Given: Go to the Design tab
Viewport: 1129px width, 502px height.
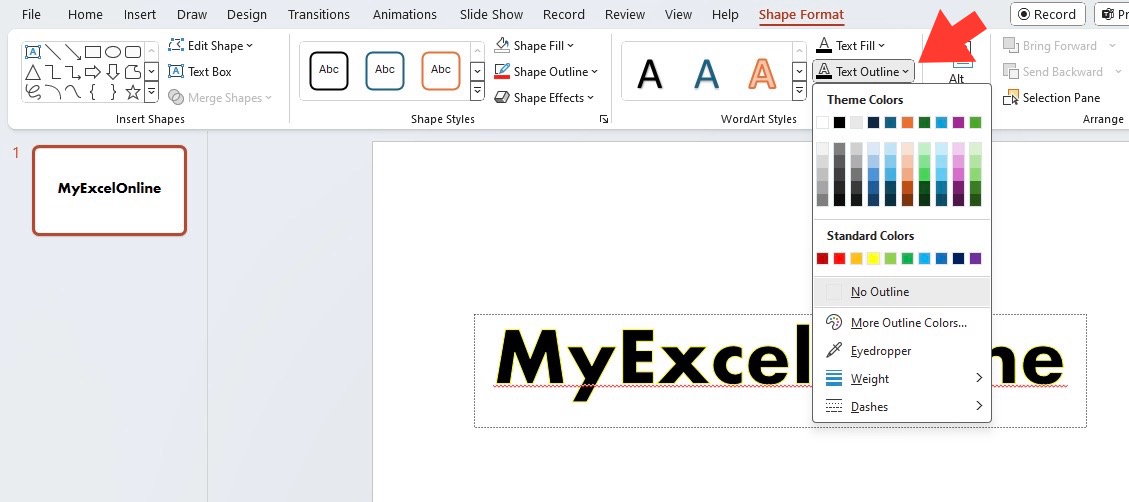Looking at the screenshot, I should 246,14.
